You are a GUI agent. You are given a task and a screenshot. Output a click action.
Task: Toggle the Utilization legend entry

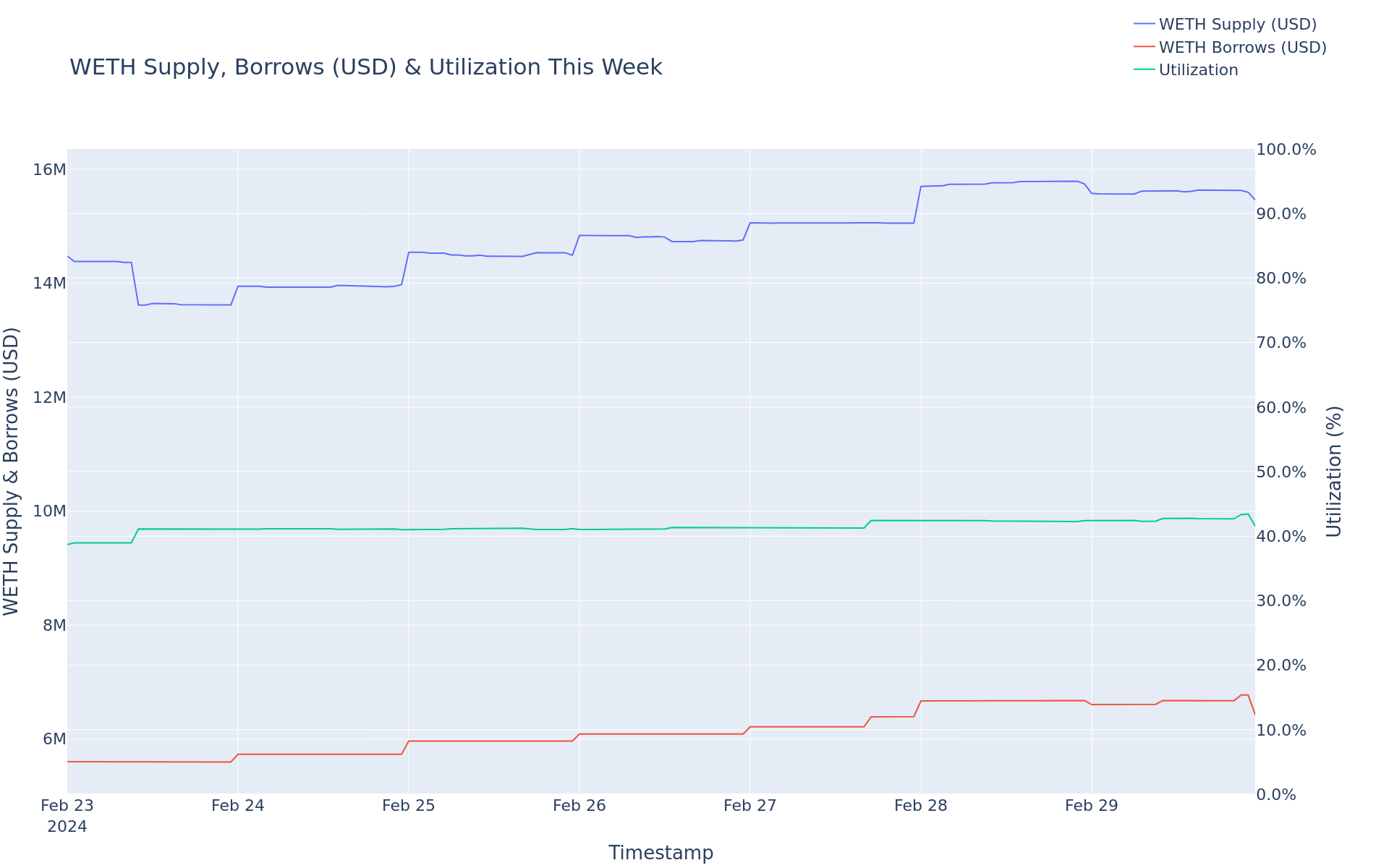tap(1198, 70)
